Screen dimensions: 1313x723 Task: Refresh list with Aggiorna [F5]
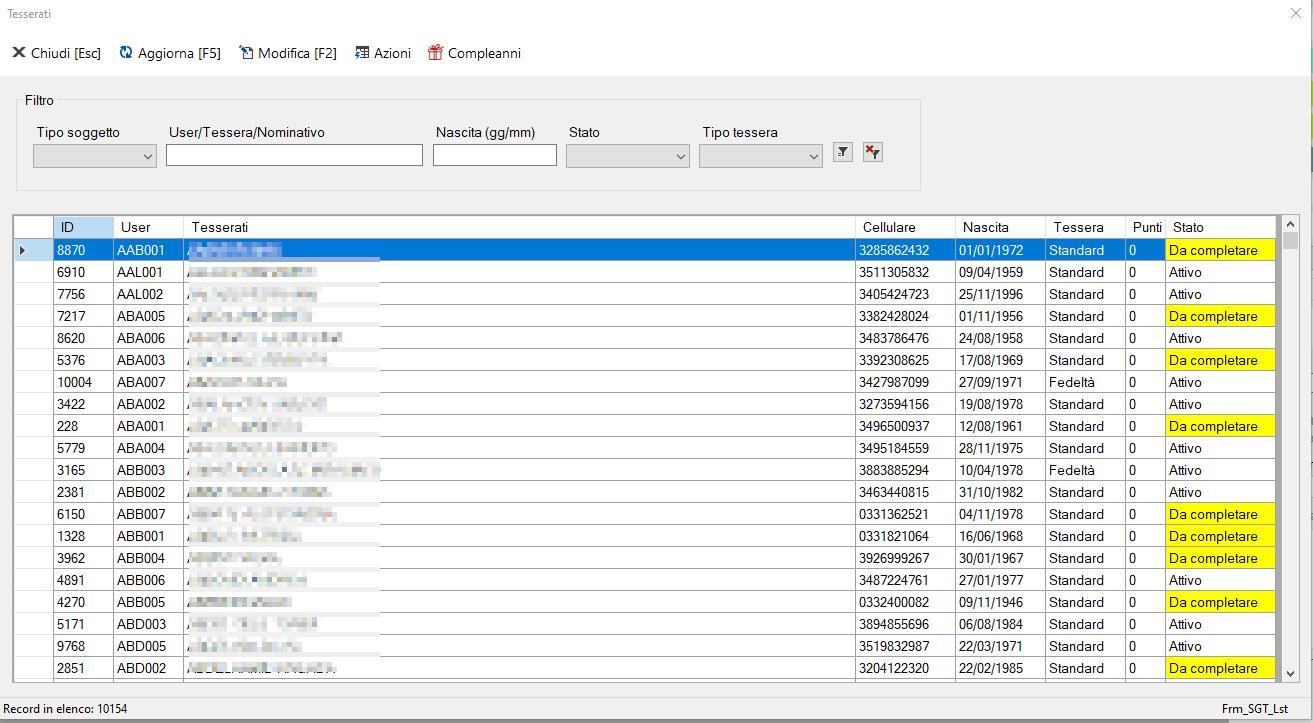click(170, 53)
